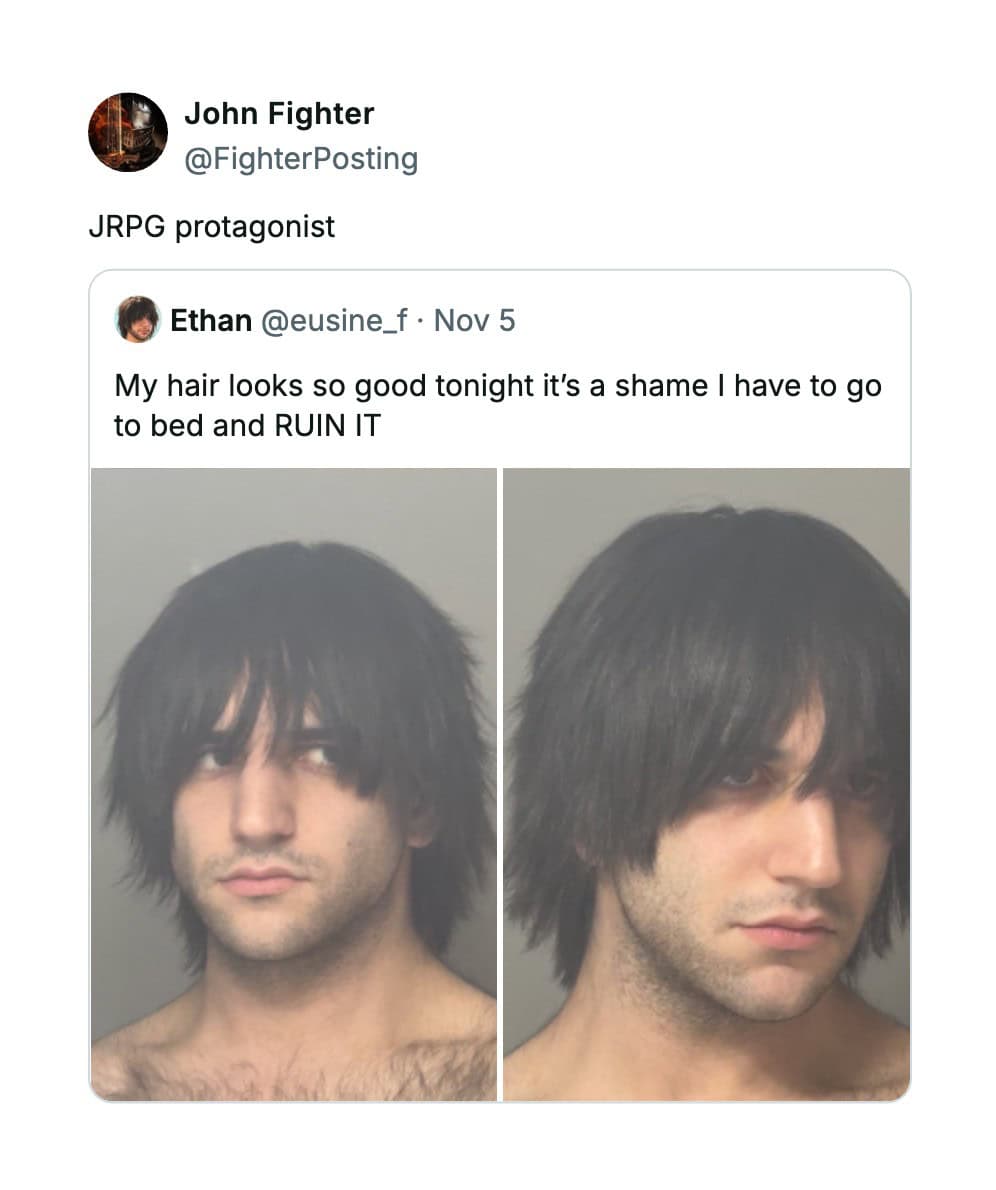Viewport: 996px width, 1190px height.
Task: Click the word JRPG in the tweet
Action: point(127,226)
